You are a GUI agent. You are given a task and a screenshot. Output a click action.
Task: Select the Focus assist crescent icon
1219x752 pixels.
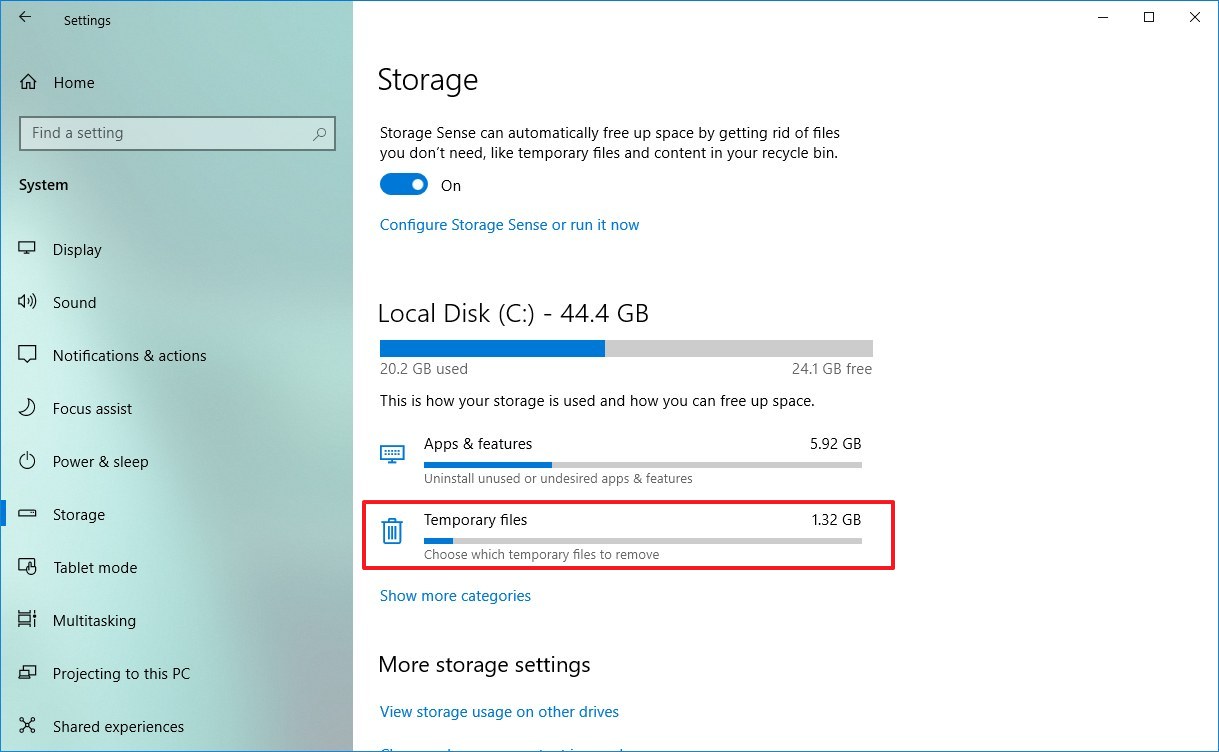[28, 408]
